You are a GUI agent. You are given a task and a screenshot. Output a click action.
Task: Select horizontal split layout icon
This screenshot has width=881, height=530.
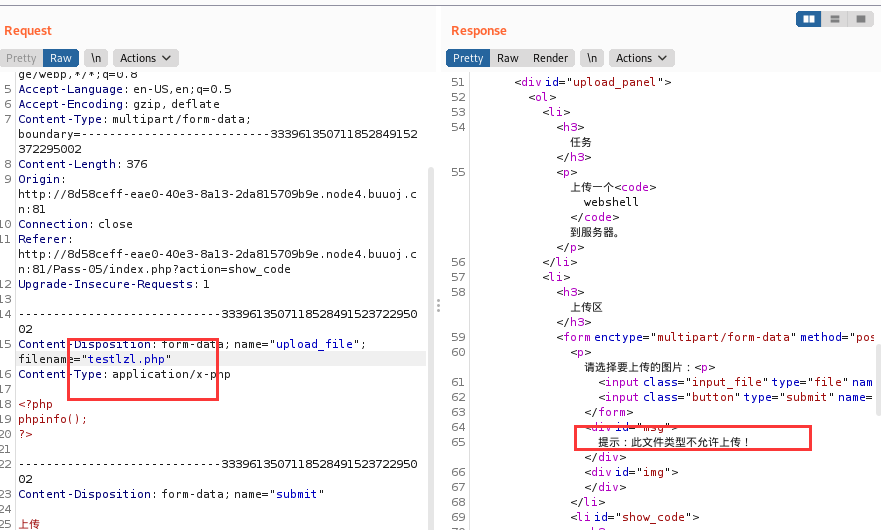[x=834, y=19]
